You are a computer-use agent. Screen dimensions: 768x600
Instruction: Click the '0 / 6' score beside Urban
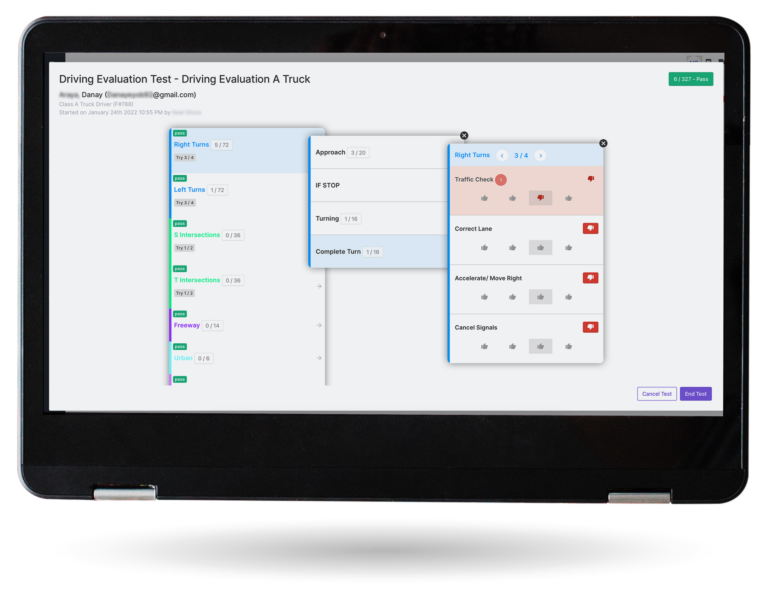point(204,359)
